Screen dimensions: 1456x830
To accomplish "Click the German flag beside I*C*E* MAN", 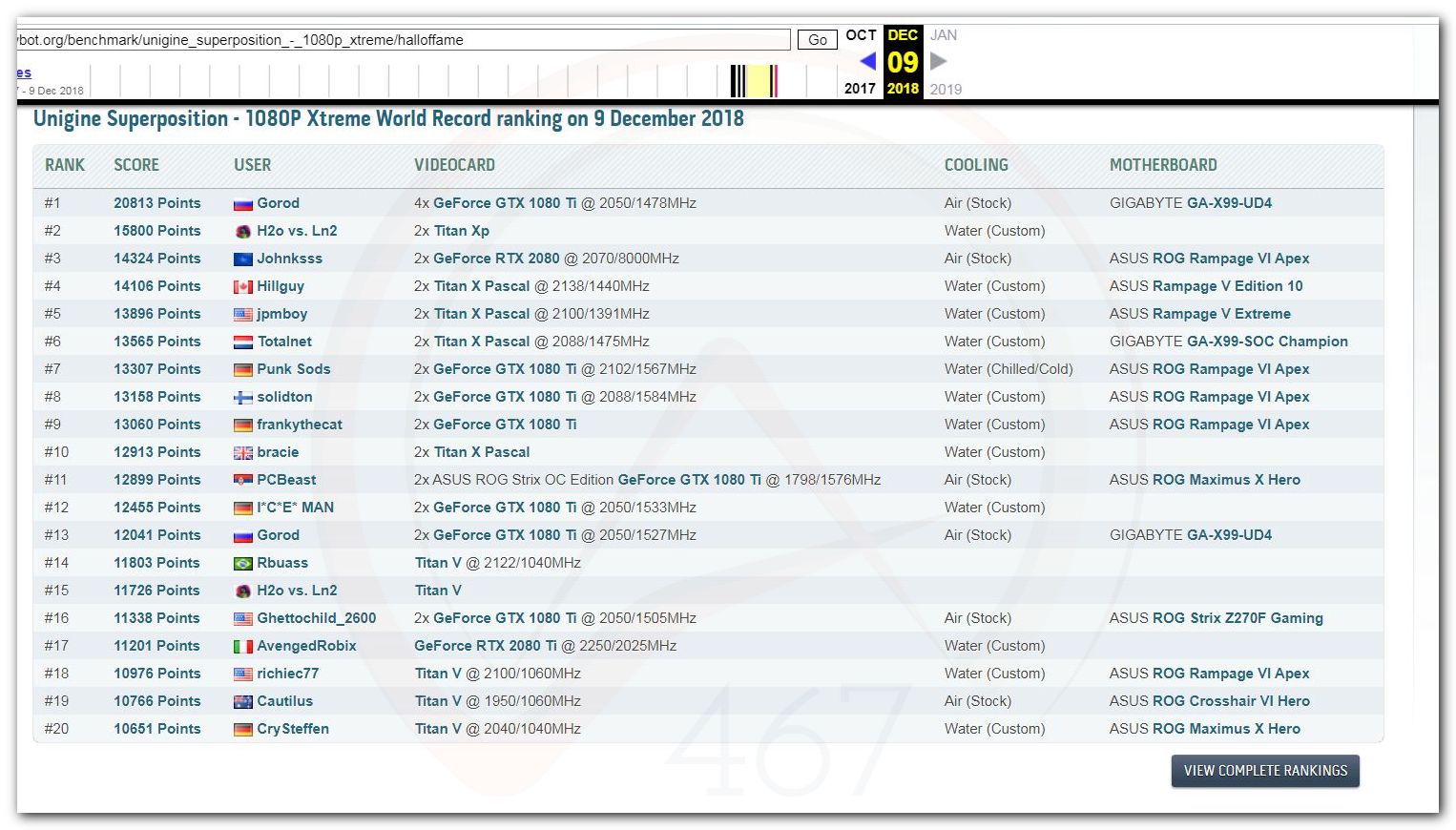I will click(x=243, y=508).
